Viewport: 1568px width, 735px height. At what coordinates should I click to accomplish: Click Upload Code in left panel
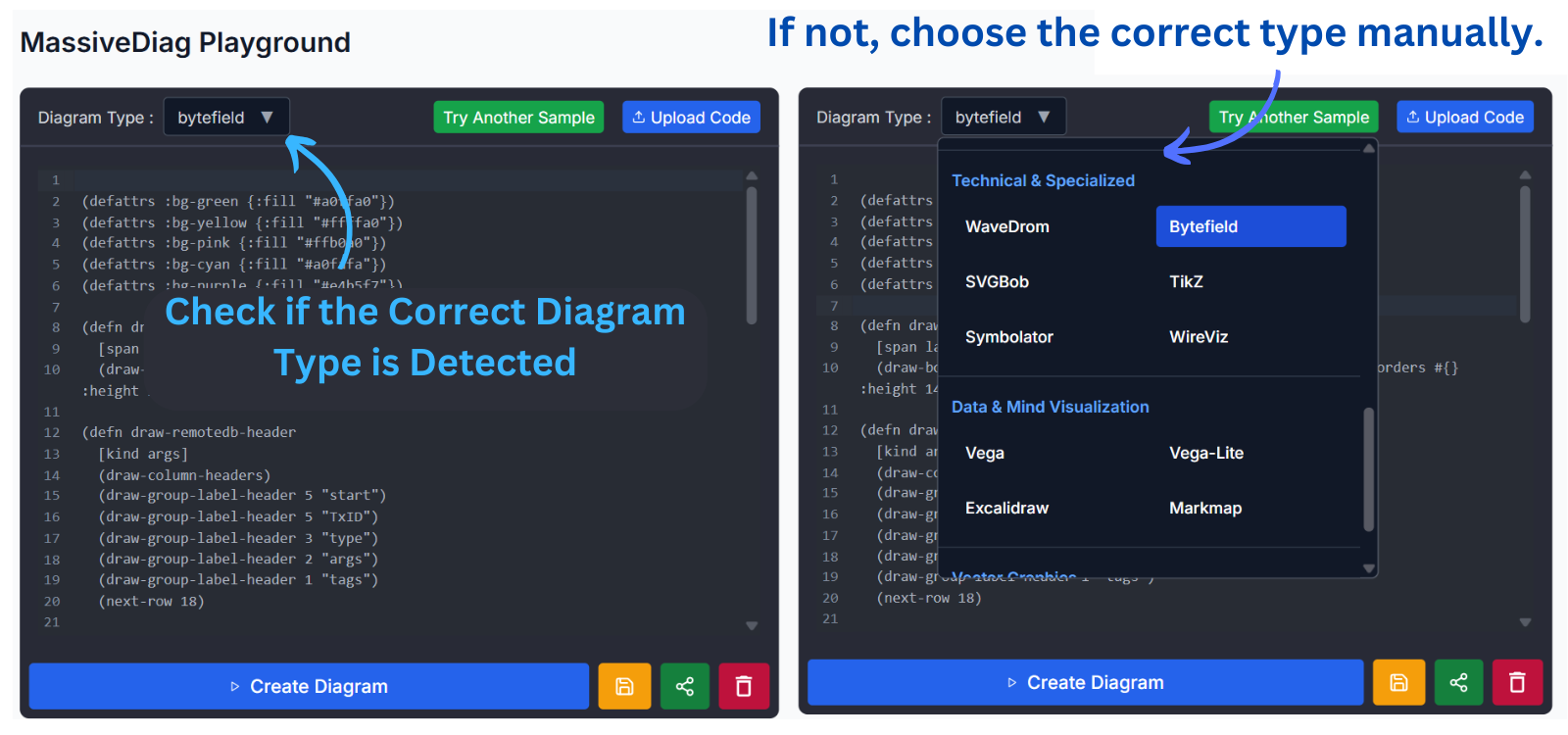tap(691, 118)
